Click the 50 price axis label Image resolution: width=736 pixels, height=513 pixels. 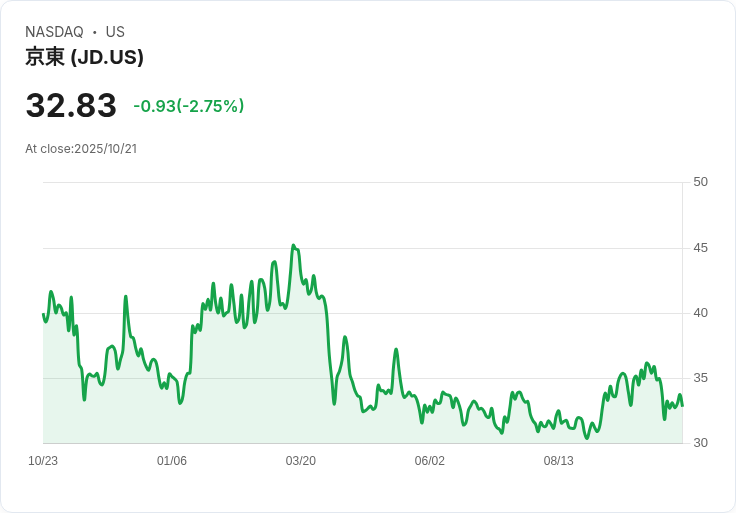pyautogui.click(x=700, y=182)
